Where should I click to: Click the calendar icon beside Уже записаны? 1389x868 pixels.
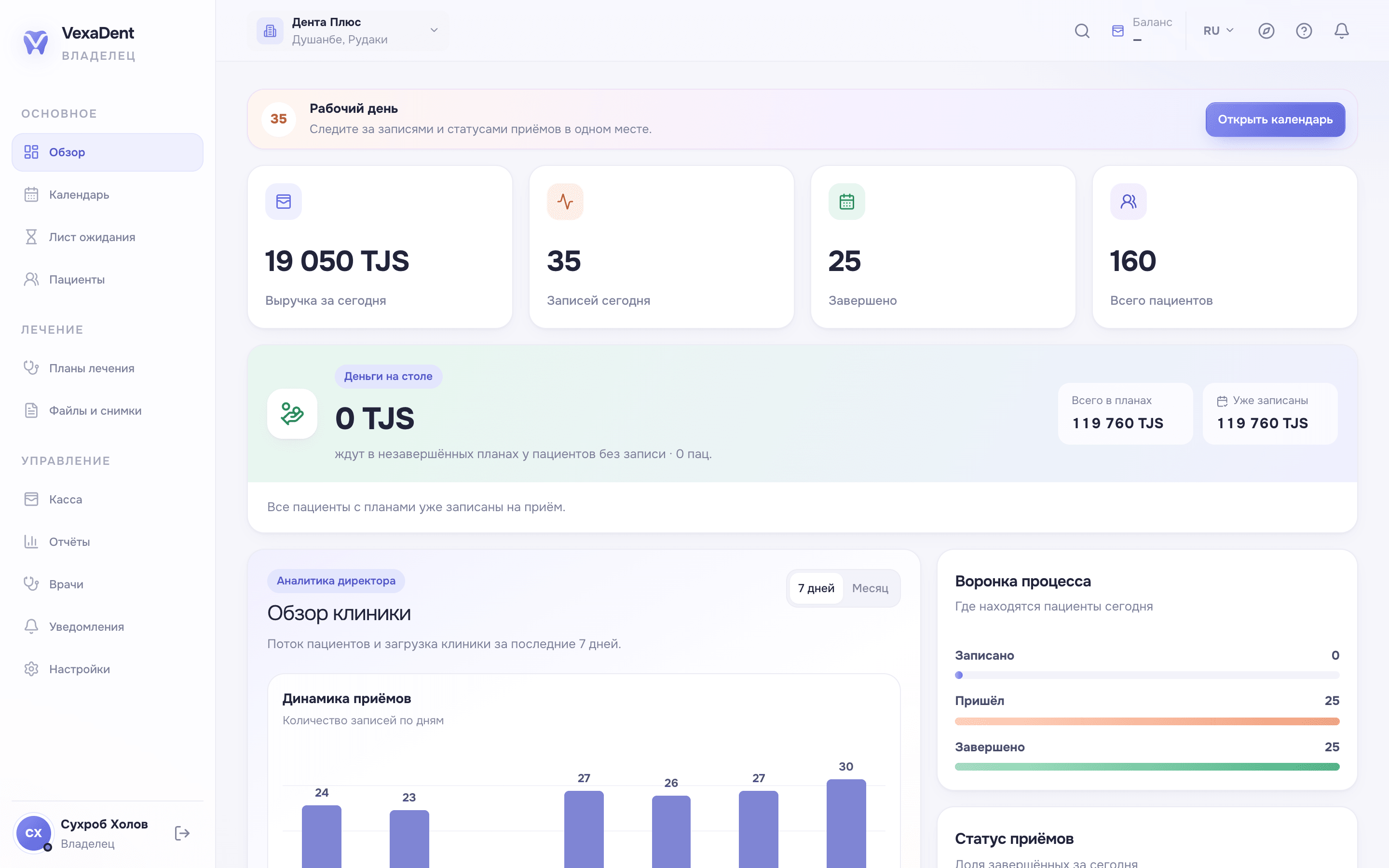tap(1223, 401)
